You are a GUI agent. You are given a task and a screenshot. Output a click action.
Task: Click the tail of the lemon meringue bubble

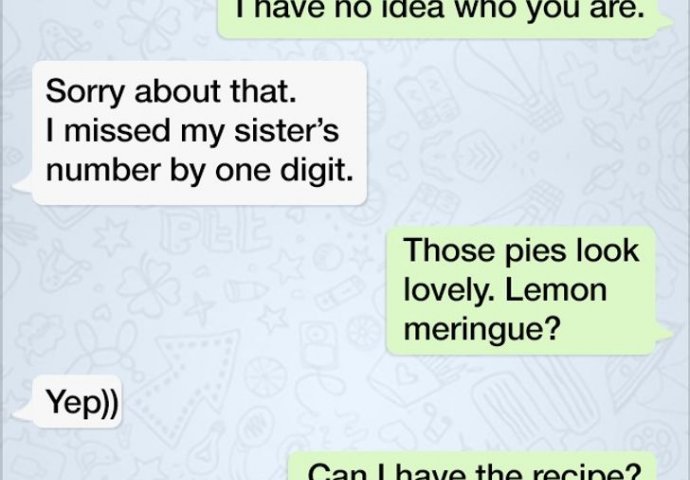coord(664,333)
